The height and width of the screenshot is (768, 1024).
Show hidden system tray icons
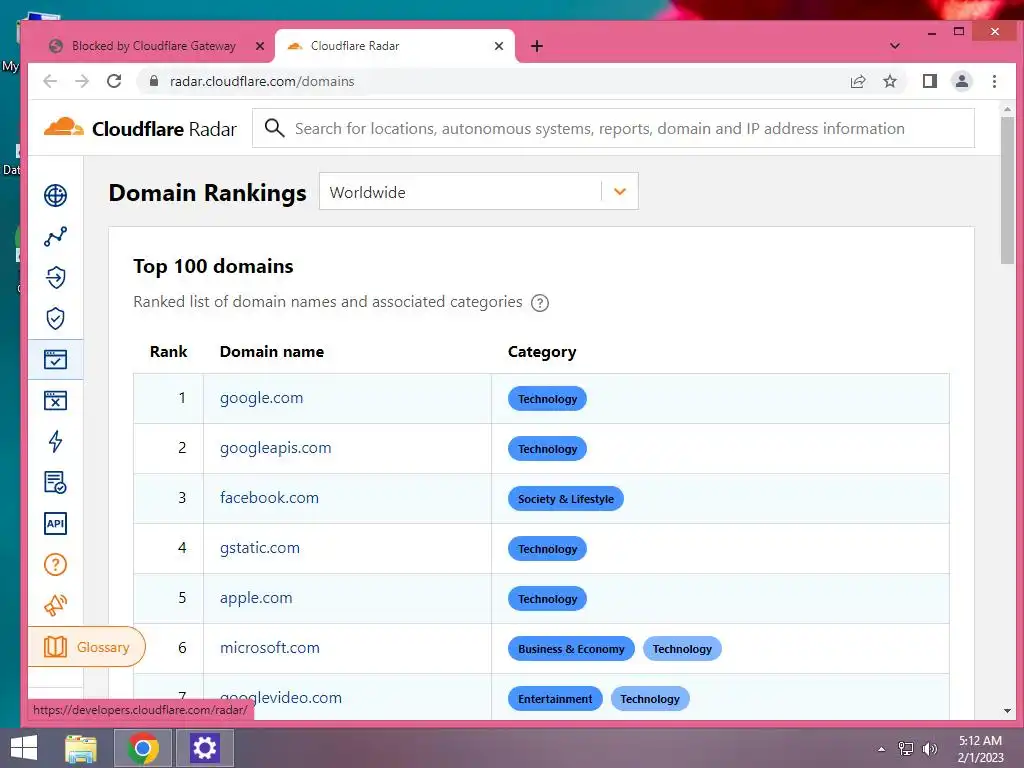[882, 749]
